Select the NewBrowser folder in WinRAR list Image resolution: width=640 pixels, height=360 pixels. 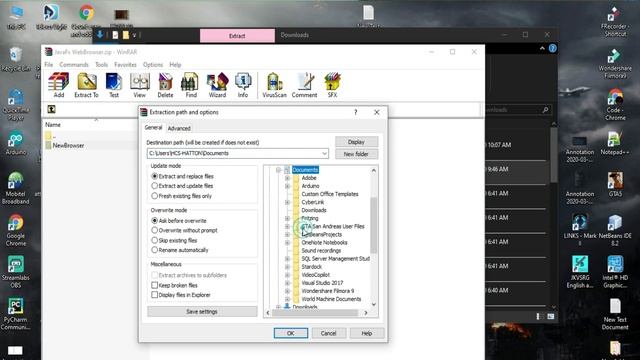point(68,145)
